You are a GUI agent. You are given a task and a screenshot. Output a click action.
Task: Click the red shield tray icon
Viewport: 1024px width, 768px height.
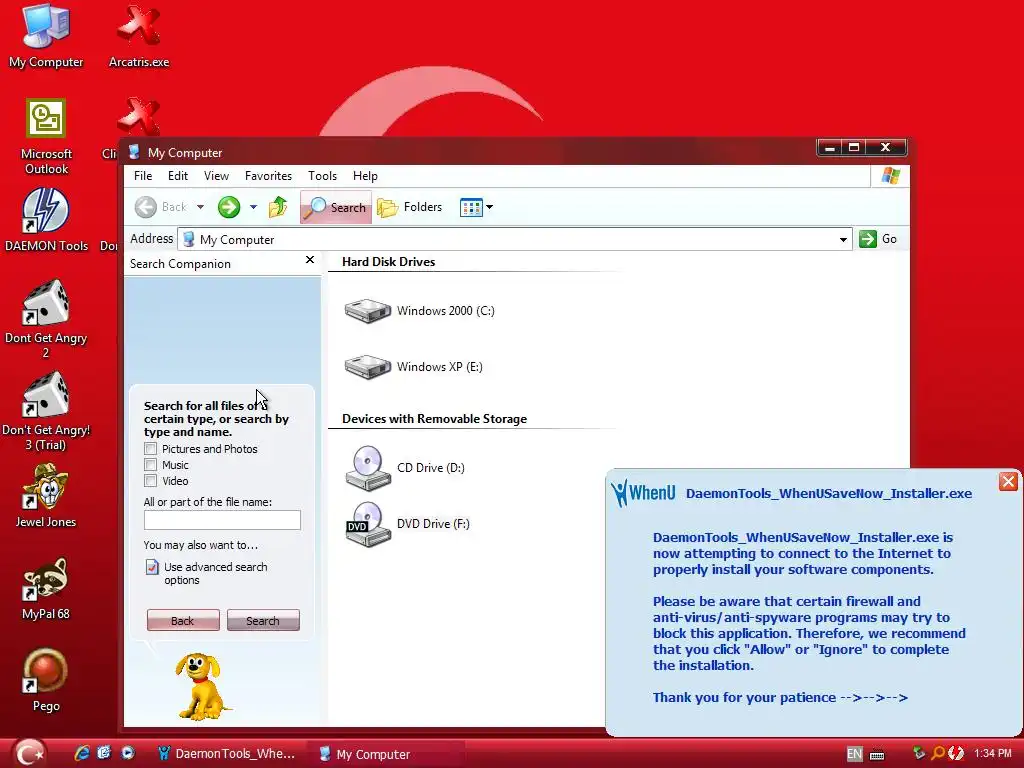click(x=955, y=754)
